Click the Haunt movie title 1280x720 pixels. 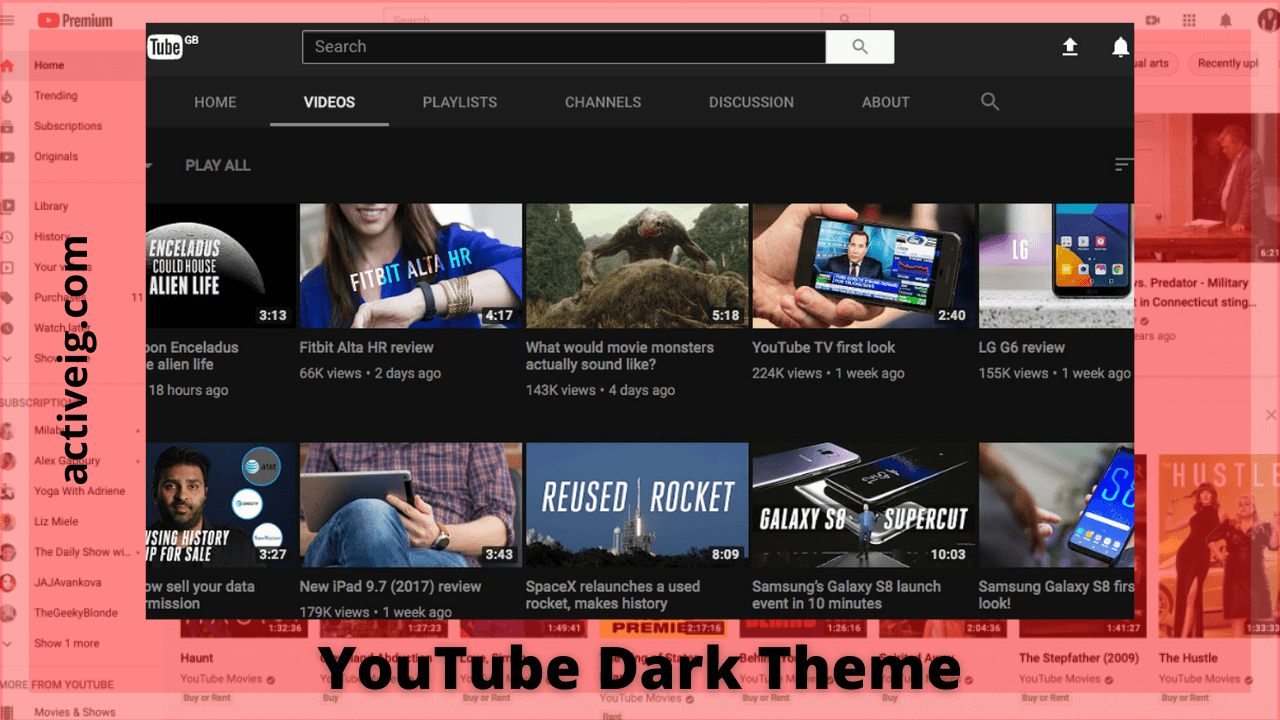[197, 658]
